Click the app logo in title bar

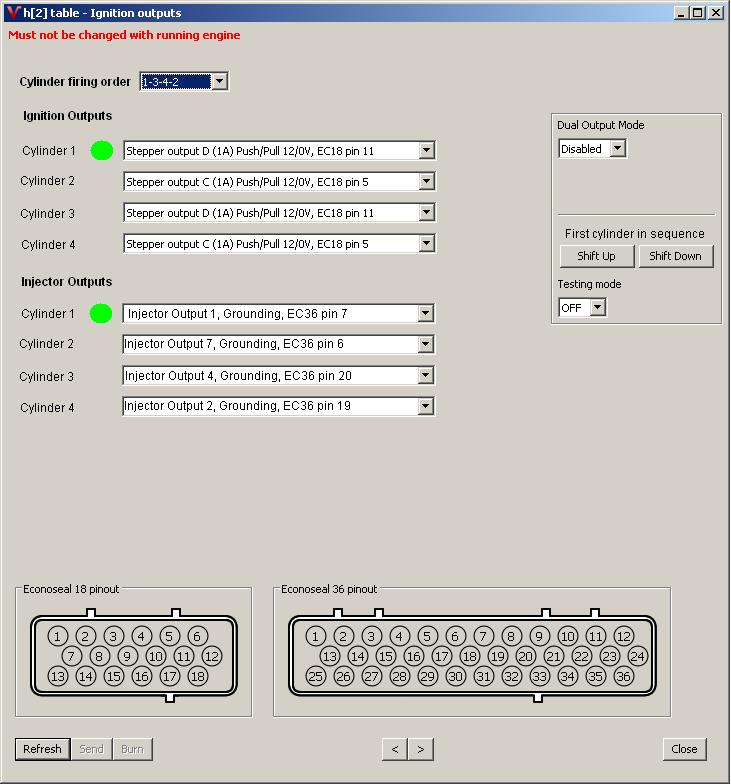(14, 12)
